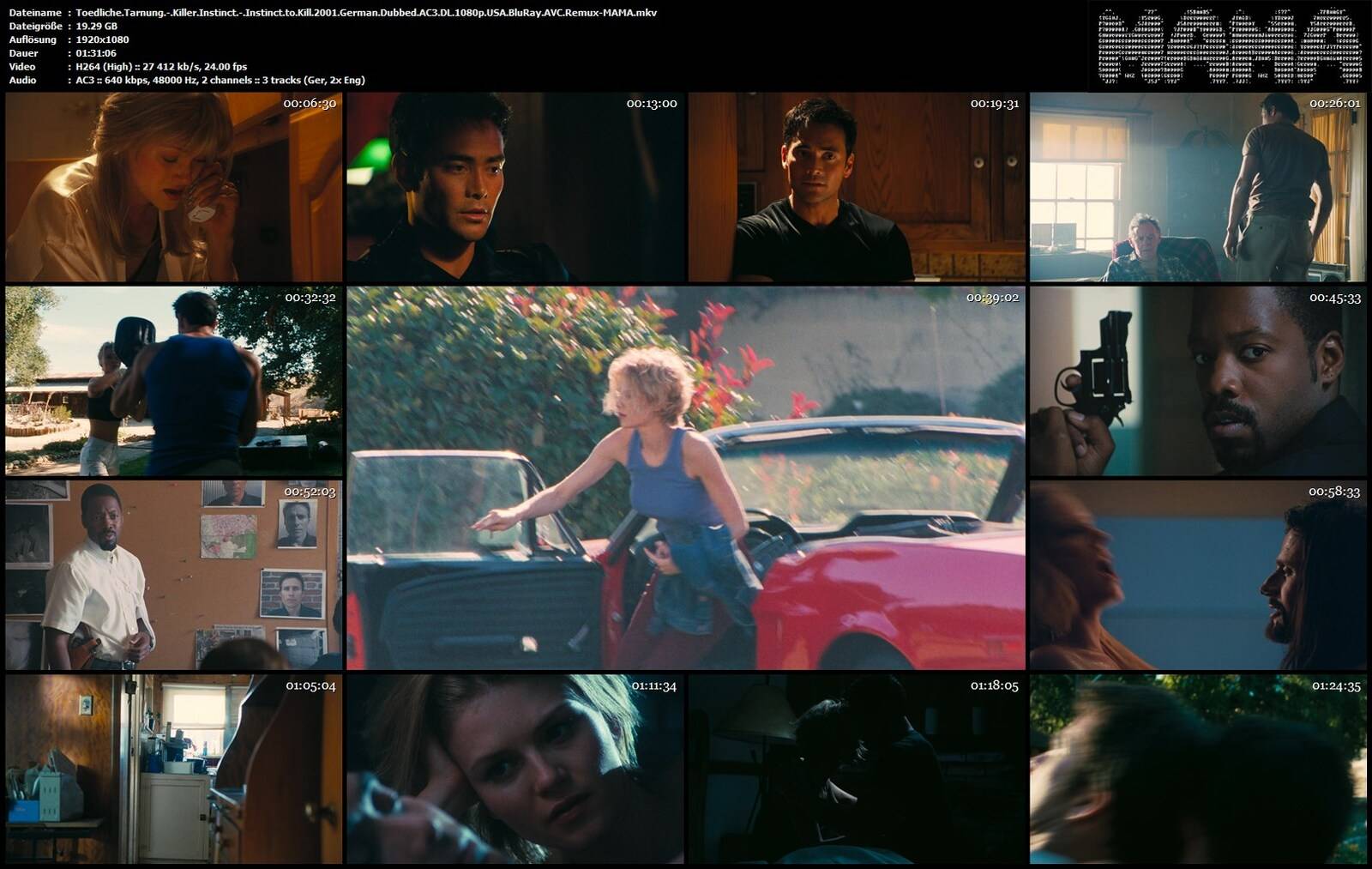Select the 00:13:00 man close-up thumbnail
The image size is (1372, 869).
516,187
